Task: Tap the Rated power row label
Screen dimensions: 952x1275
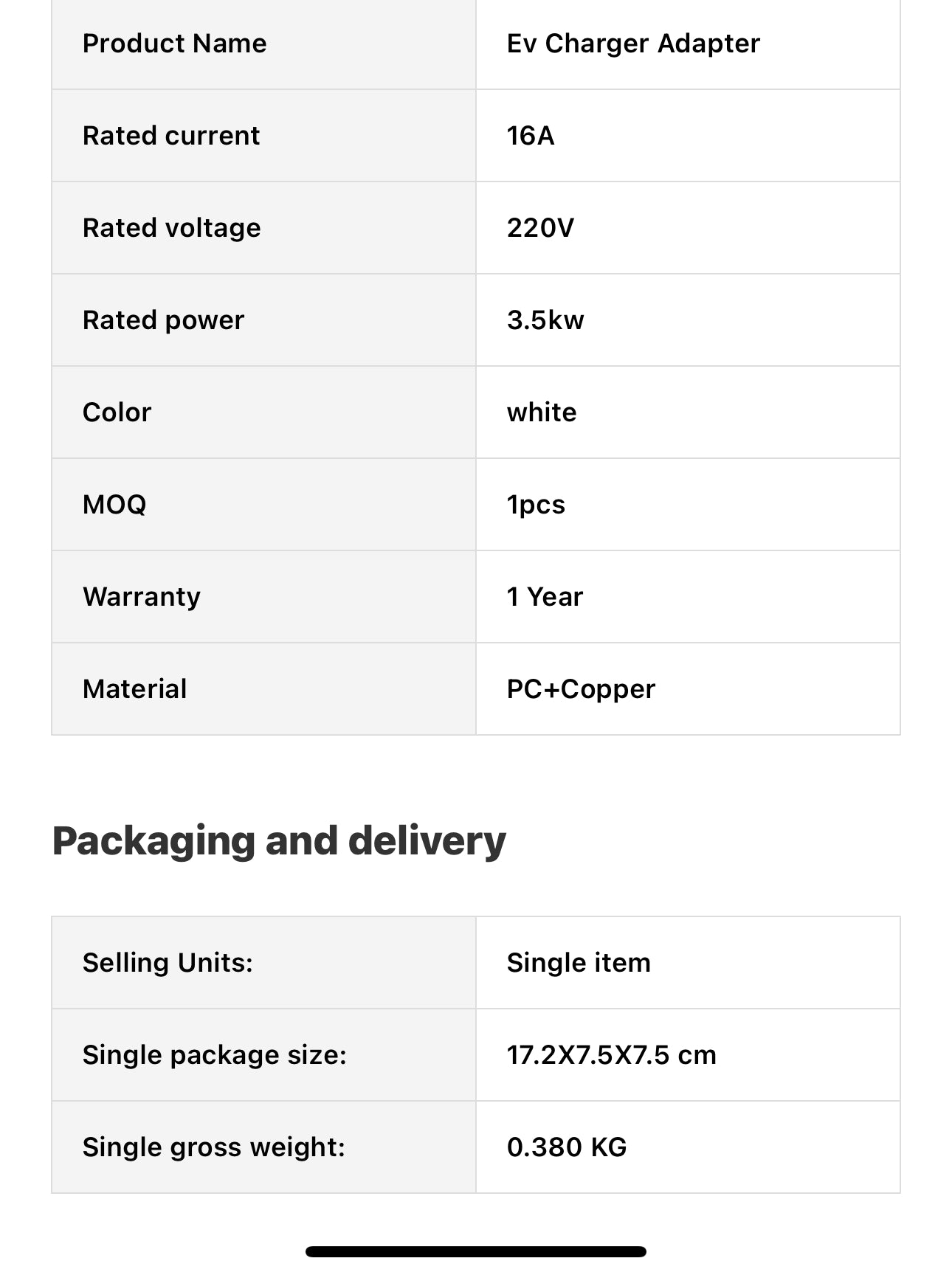Action: pyautogui.click(x=163, y=320)
